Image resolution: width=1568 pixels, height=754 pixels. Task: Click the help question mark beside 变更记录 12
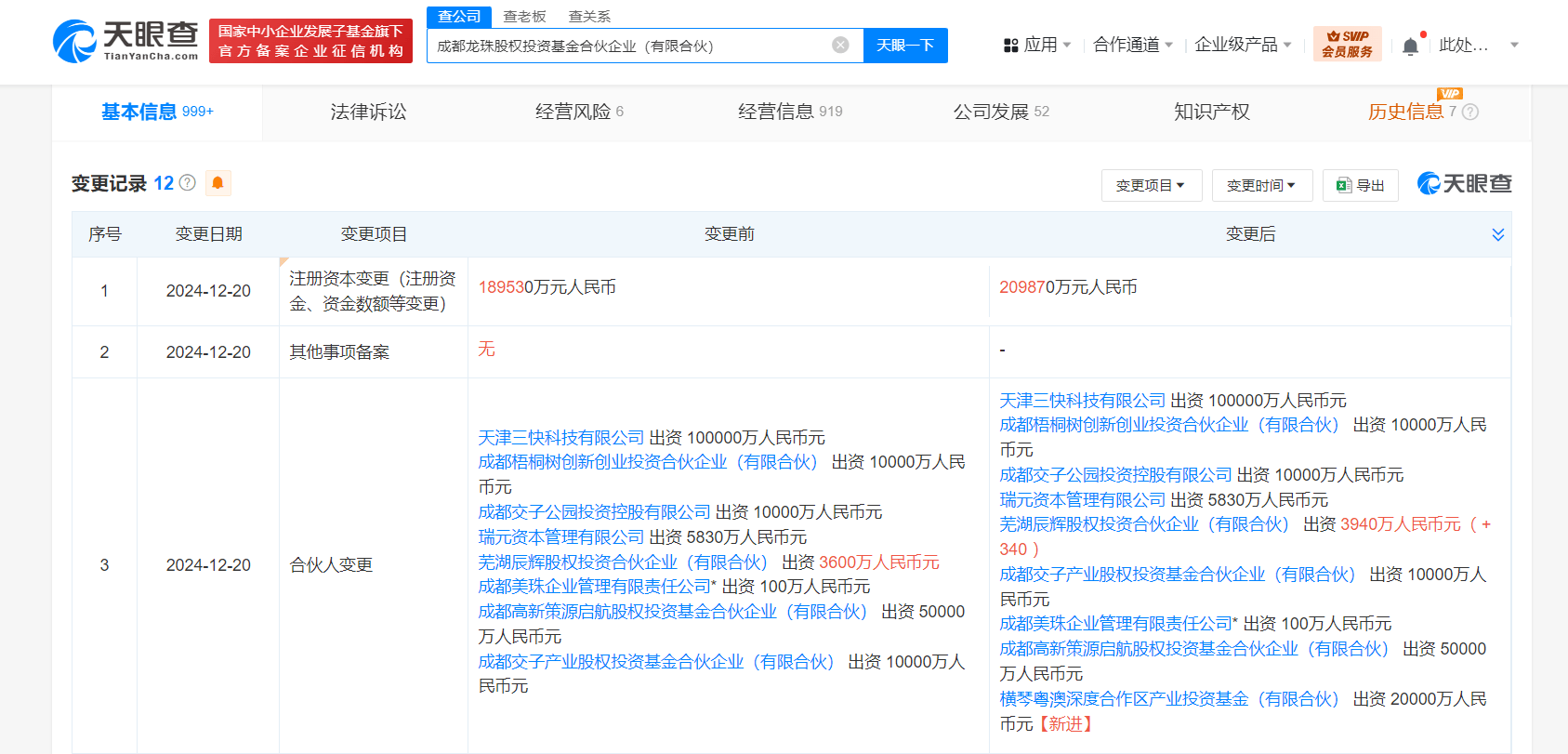pyautogui.click(x=188, y=183)
